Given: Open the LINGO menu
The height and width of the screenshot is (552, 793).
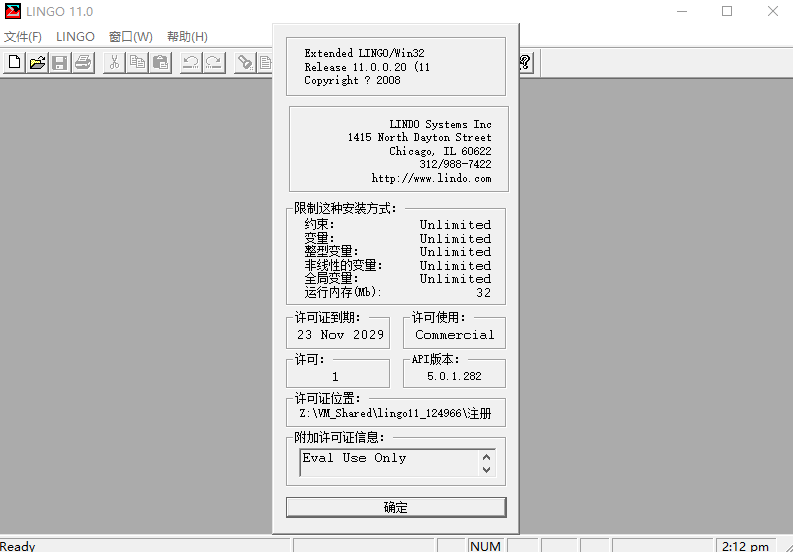Looking at the screenshot, I should [75, 37].
